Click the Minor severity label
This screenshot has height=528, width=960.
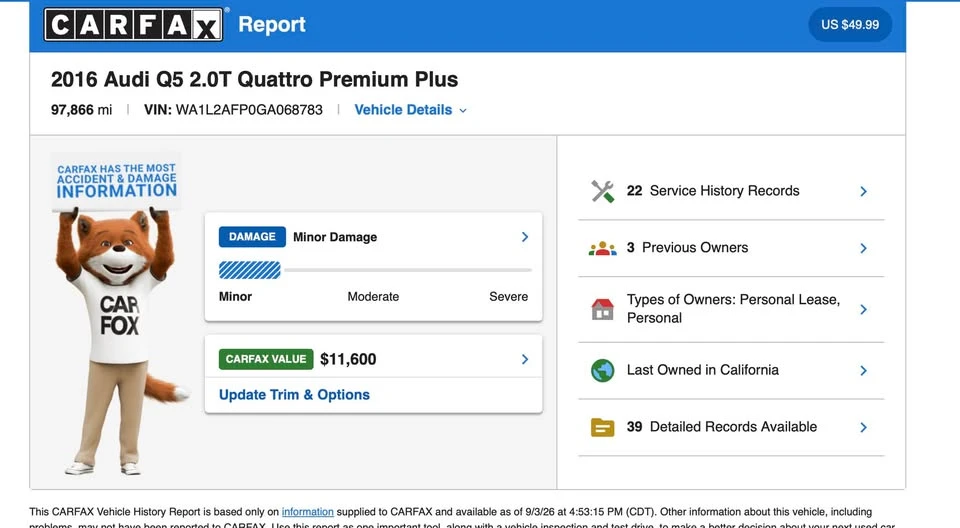point(235,296)
